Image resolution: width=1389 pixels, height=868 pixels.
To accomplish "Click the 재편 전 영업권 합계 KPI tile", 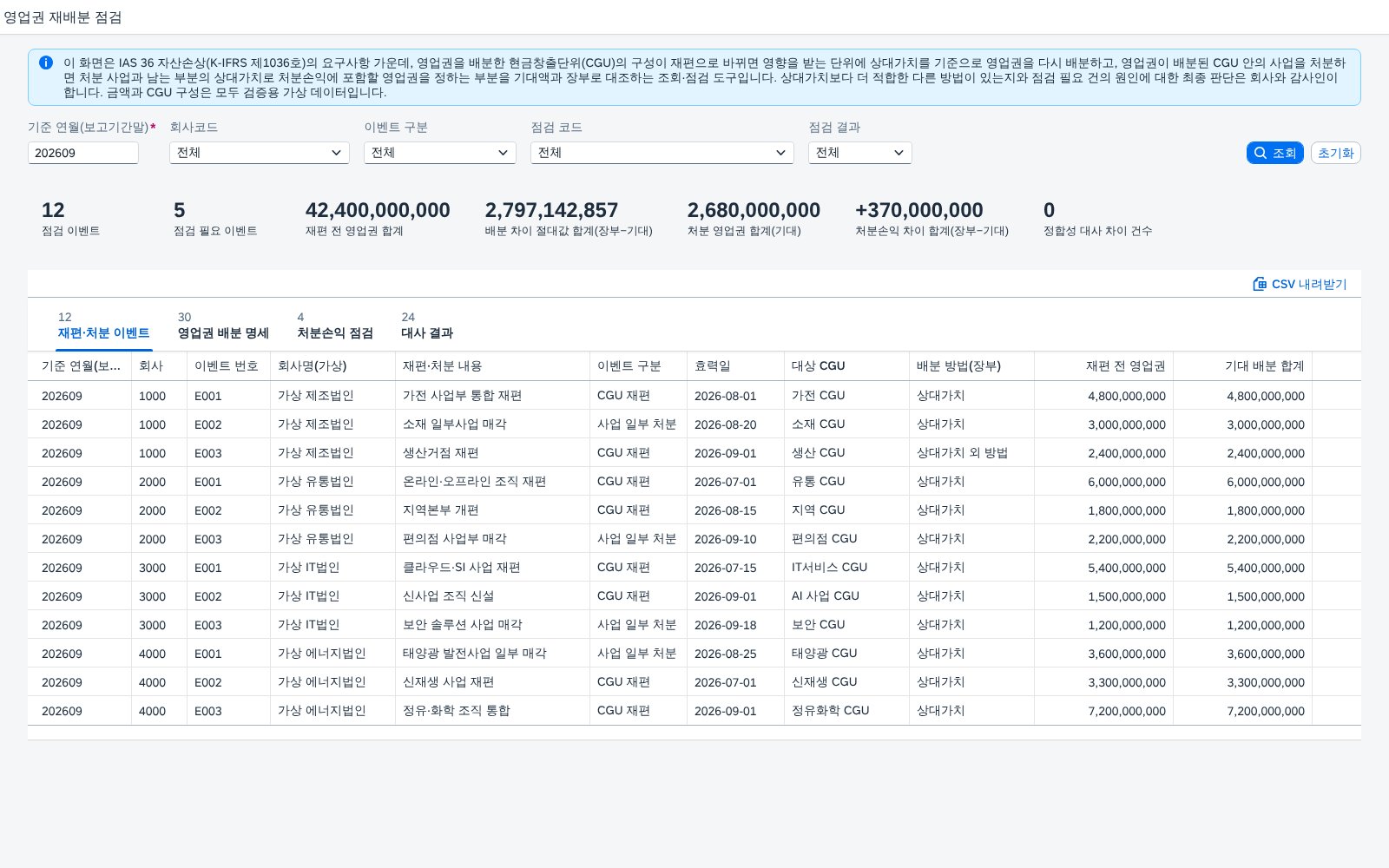I will click(x=378, y=219).
